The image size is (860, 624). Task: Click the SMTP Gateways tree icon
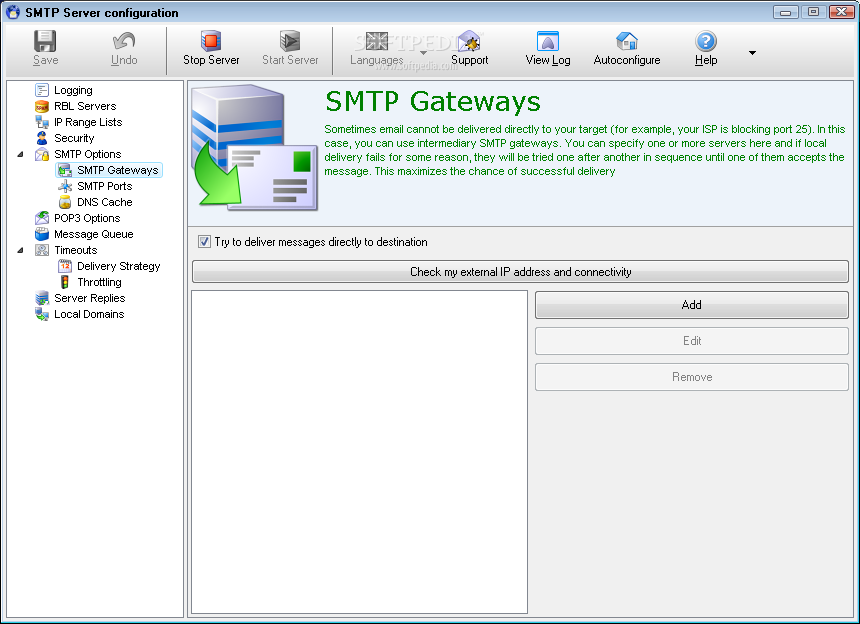(65, 170)
